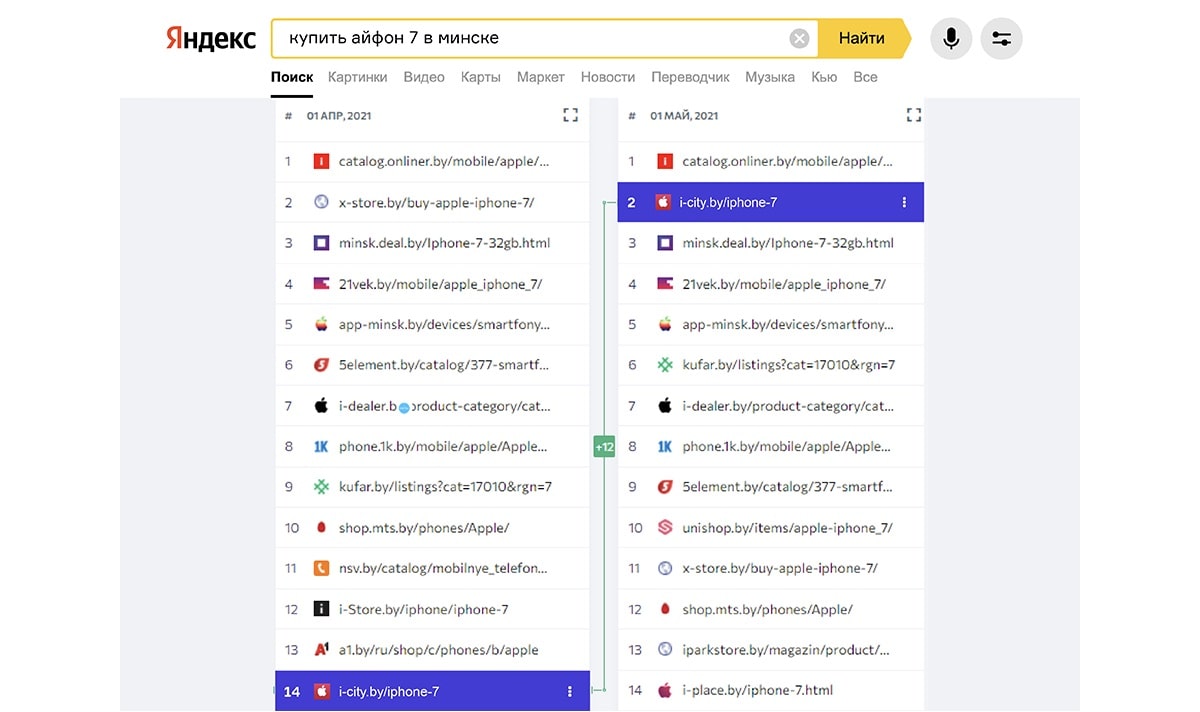Click the iparkstore.by favicon
Screen dimensions: 1200x712
[x=665, y=650]
